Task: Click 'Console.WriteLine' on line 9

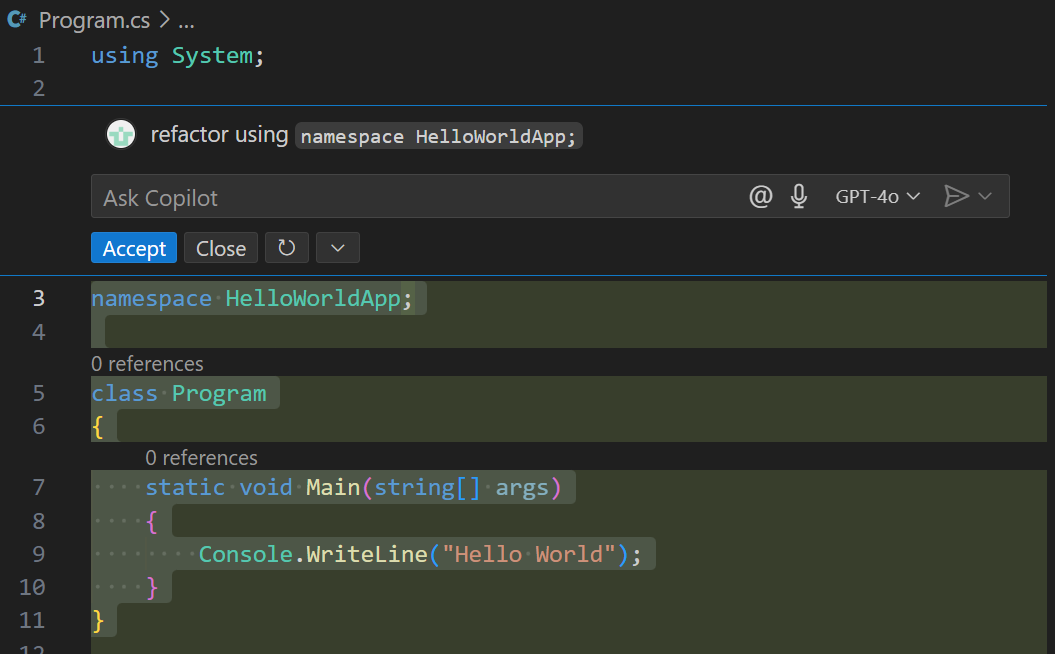Action: click(313, 554)
